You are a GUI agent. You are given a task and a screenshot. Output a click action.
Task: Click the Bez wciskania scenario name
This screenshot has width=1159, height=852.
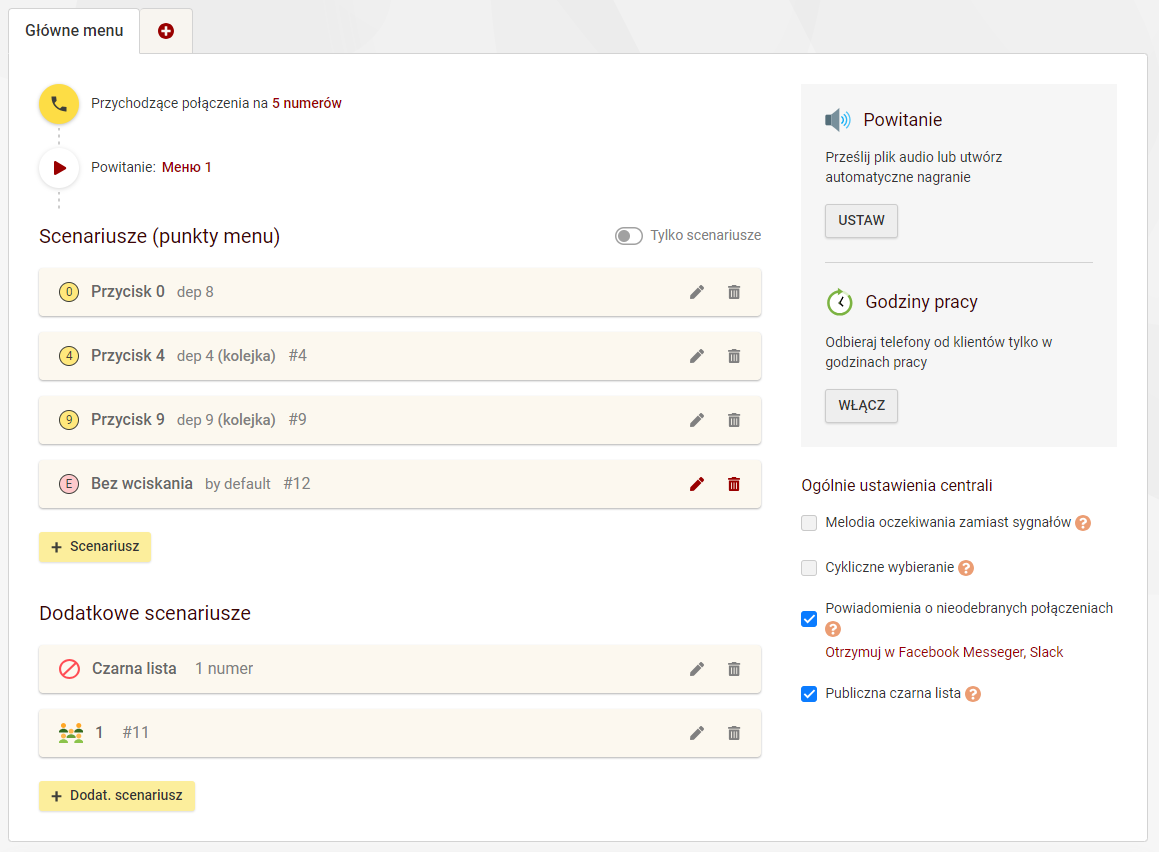(x=142, y=484)
